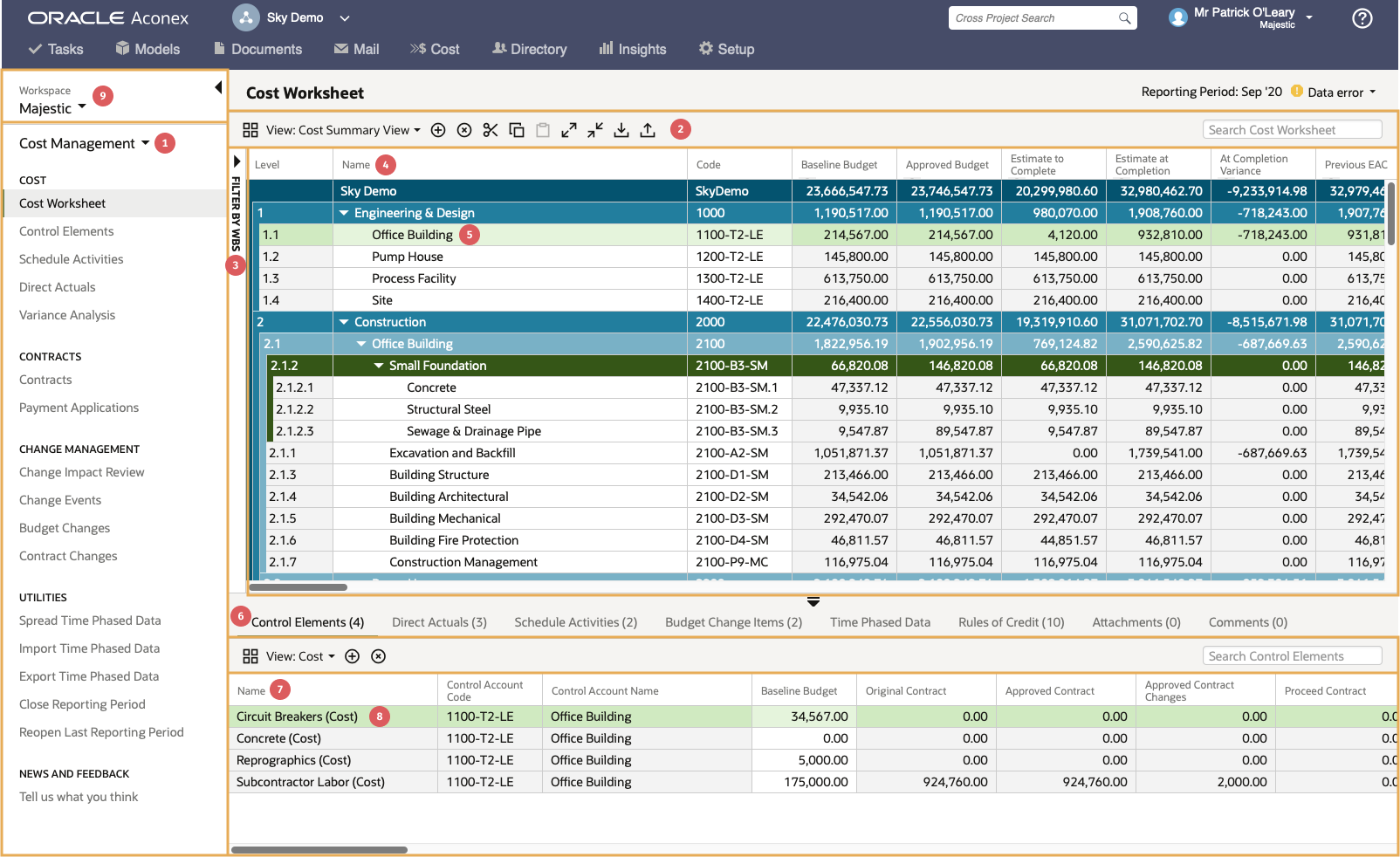This screenshot has width=1400, height=857.
Task: Click the panel splitter collapse arrow
Action: [813, 601]
